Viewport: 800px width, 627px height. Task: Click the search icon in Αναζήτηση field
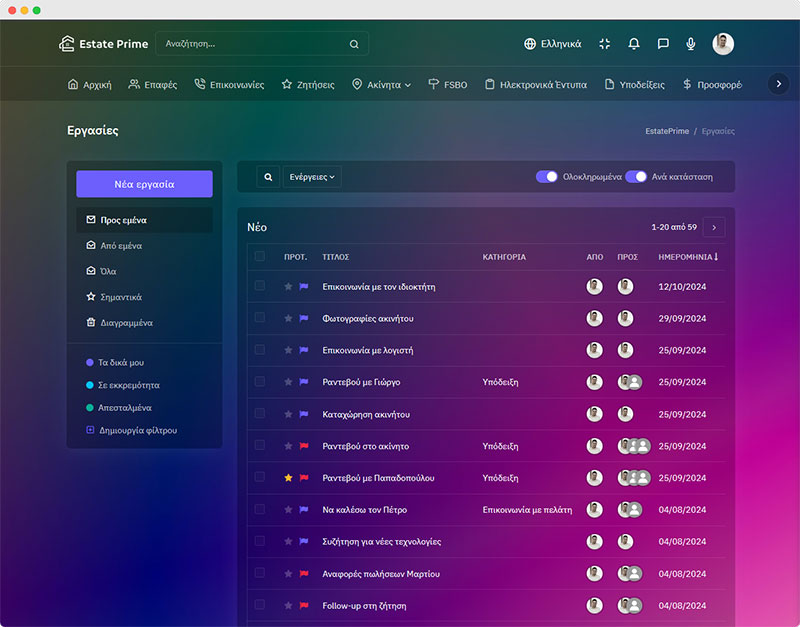pyautogui.click(x=354, y=44)
